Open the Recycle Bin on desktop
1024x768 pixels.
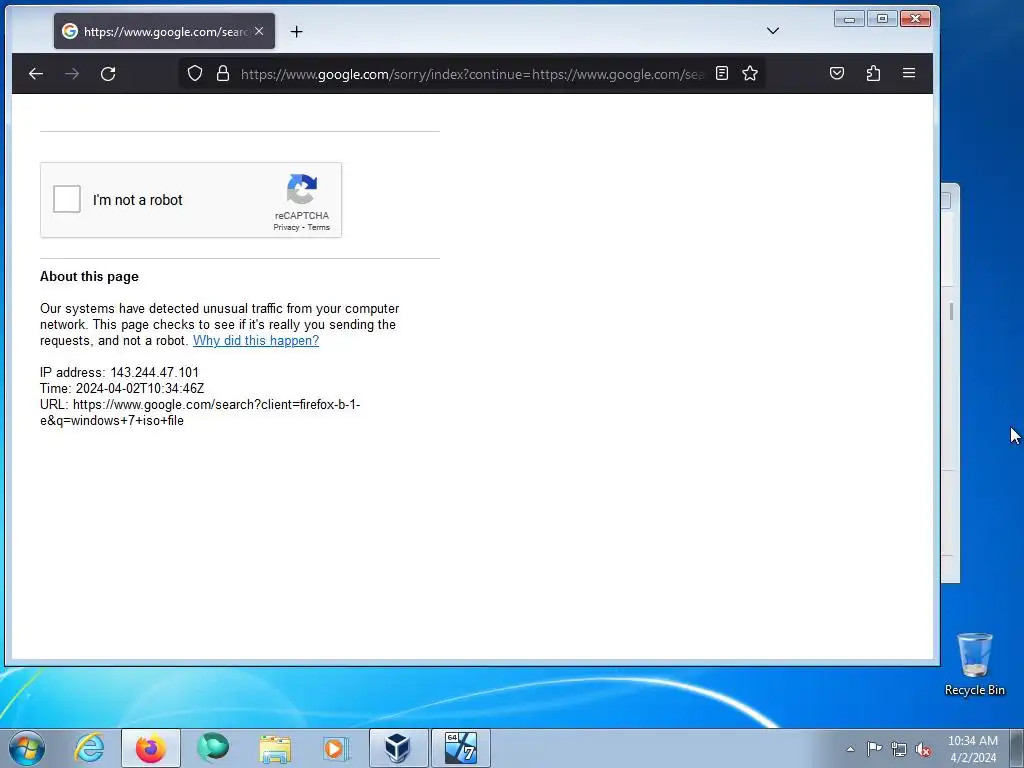tap(974, 664)
